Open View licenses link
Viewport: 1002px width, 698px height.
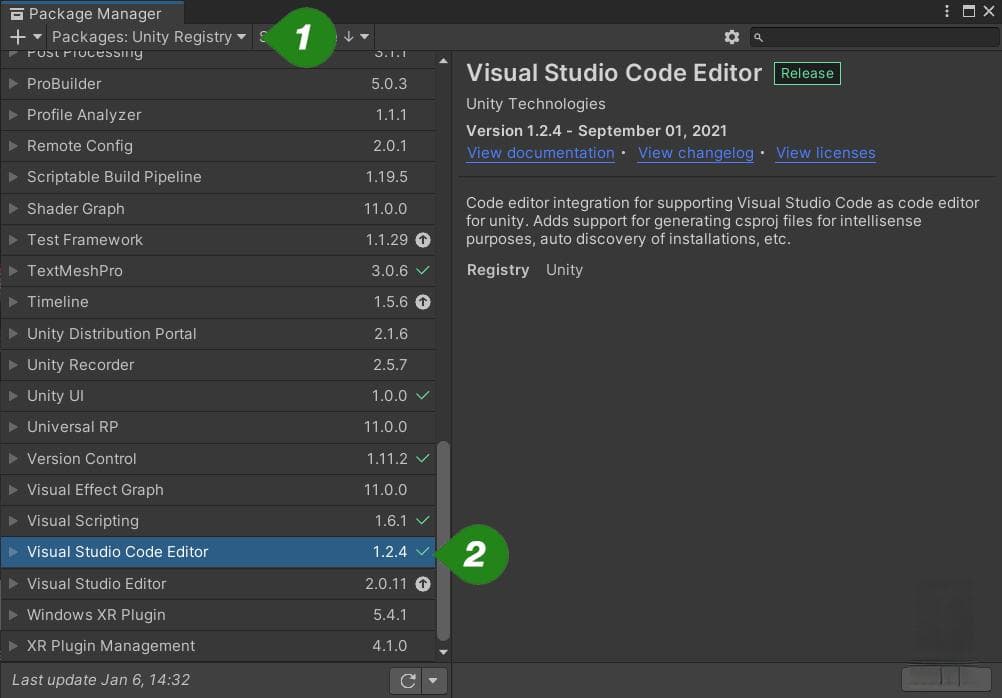[826, 153]
